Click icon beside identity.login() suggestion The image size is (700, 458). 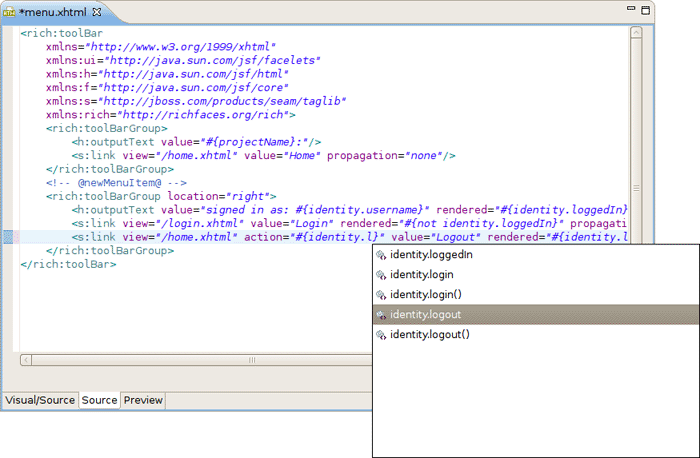click(380, 295)
